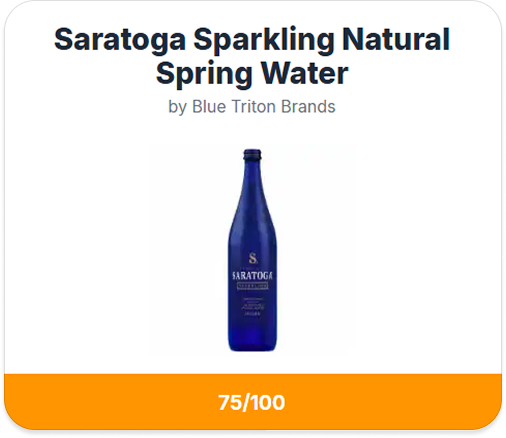Click the Saratoga bottle product image
Screen dimensions: 506x438
pos(252,250)
